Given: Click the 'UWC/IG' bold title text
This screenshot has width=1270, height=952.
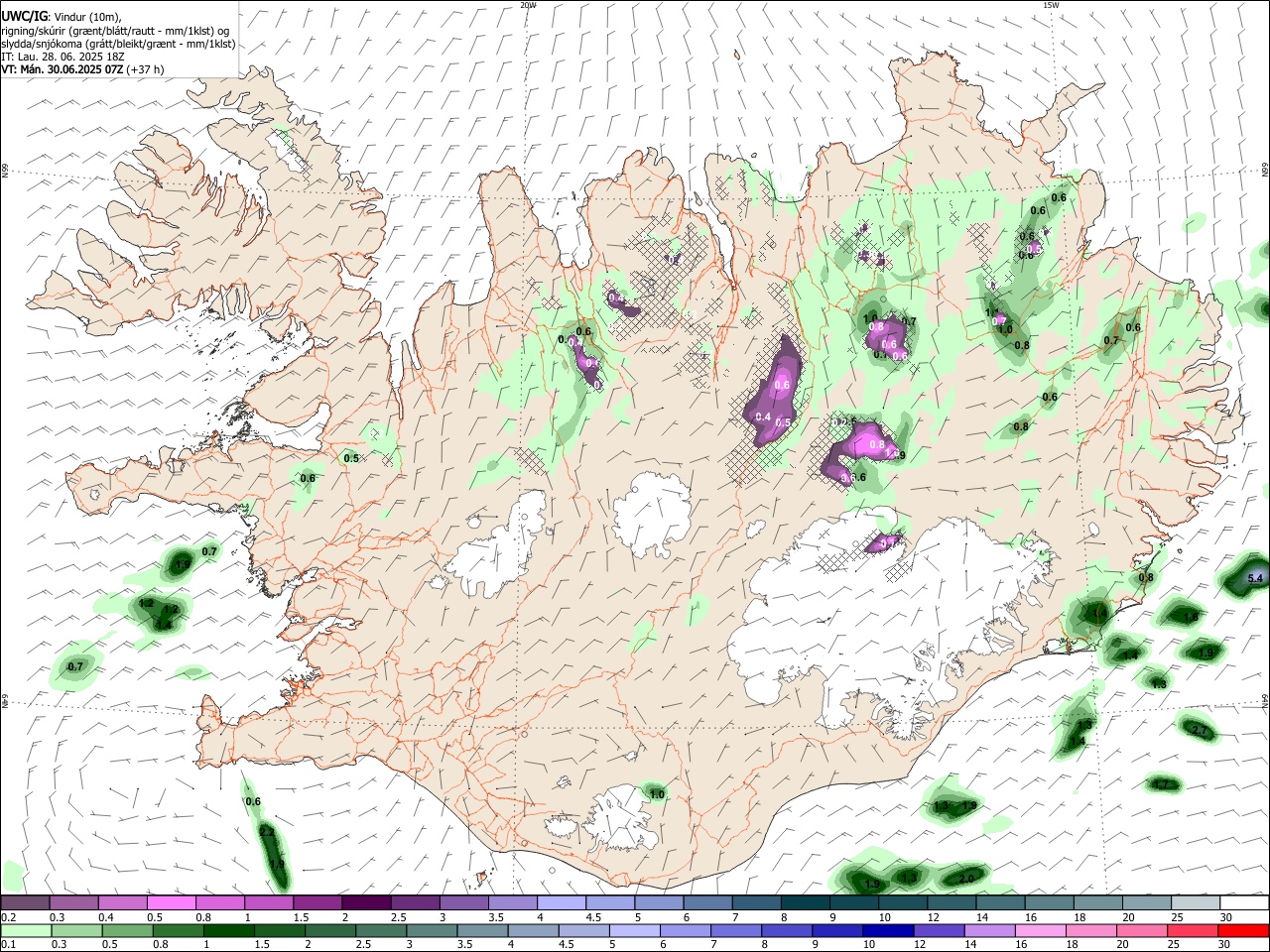Looking at the screenshot, I should [x=25, y=16].
